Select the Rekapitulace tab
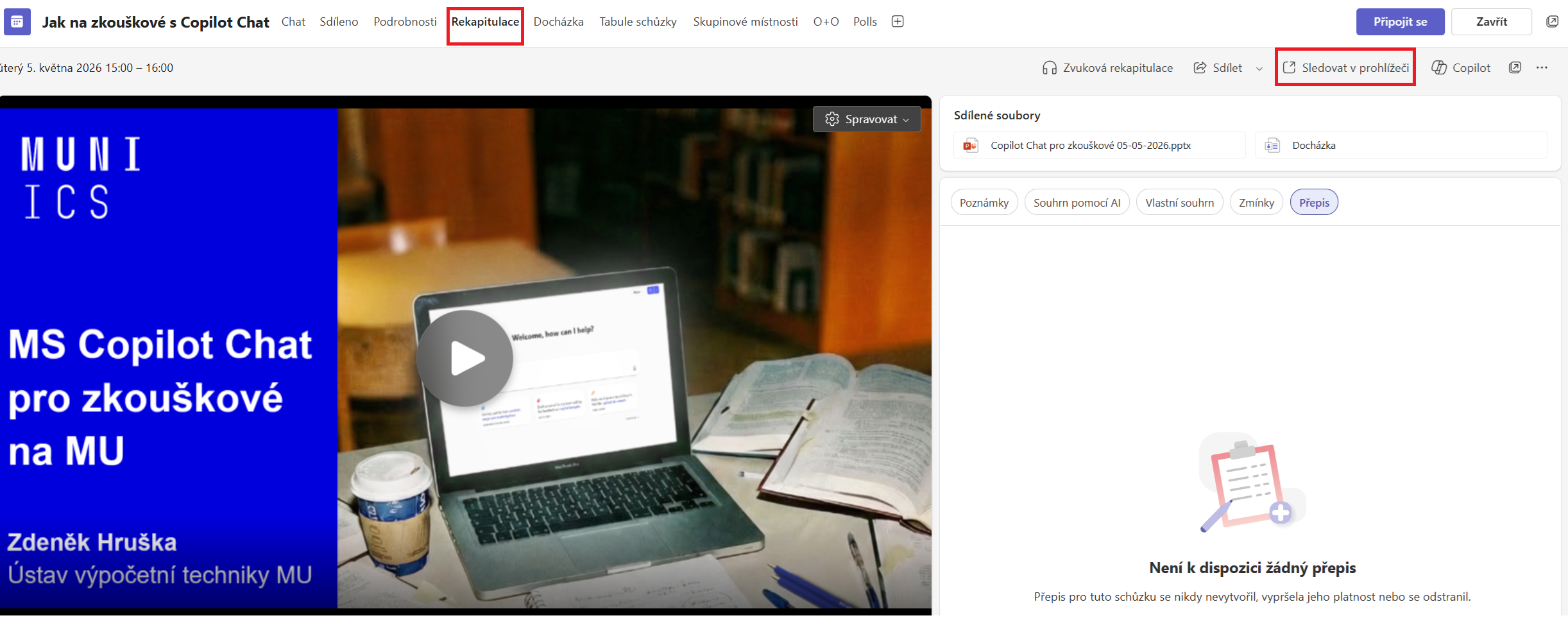The height and width of the screenshot is (636, 1568). coord(485,22)
